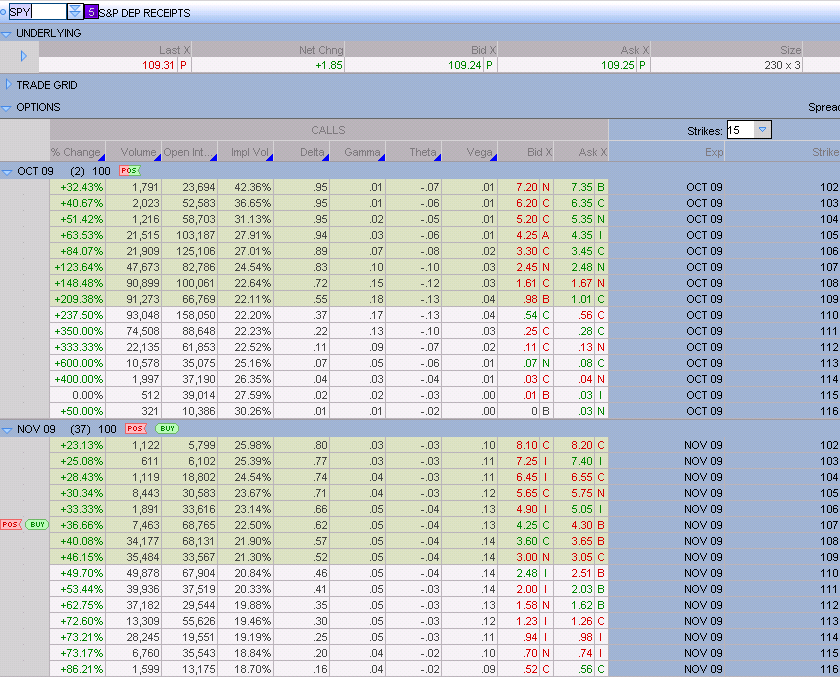Click the purple 5 icon beside the symbol box

pyautogui.click(x=91, y=12)
